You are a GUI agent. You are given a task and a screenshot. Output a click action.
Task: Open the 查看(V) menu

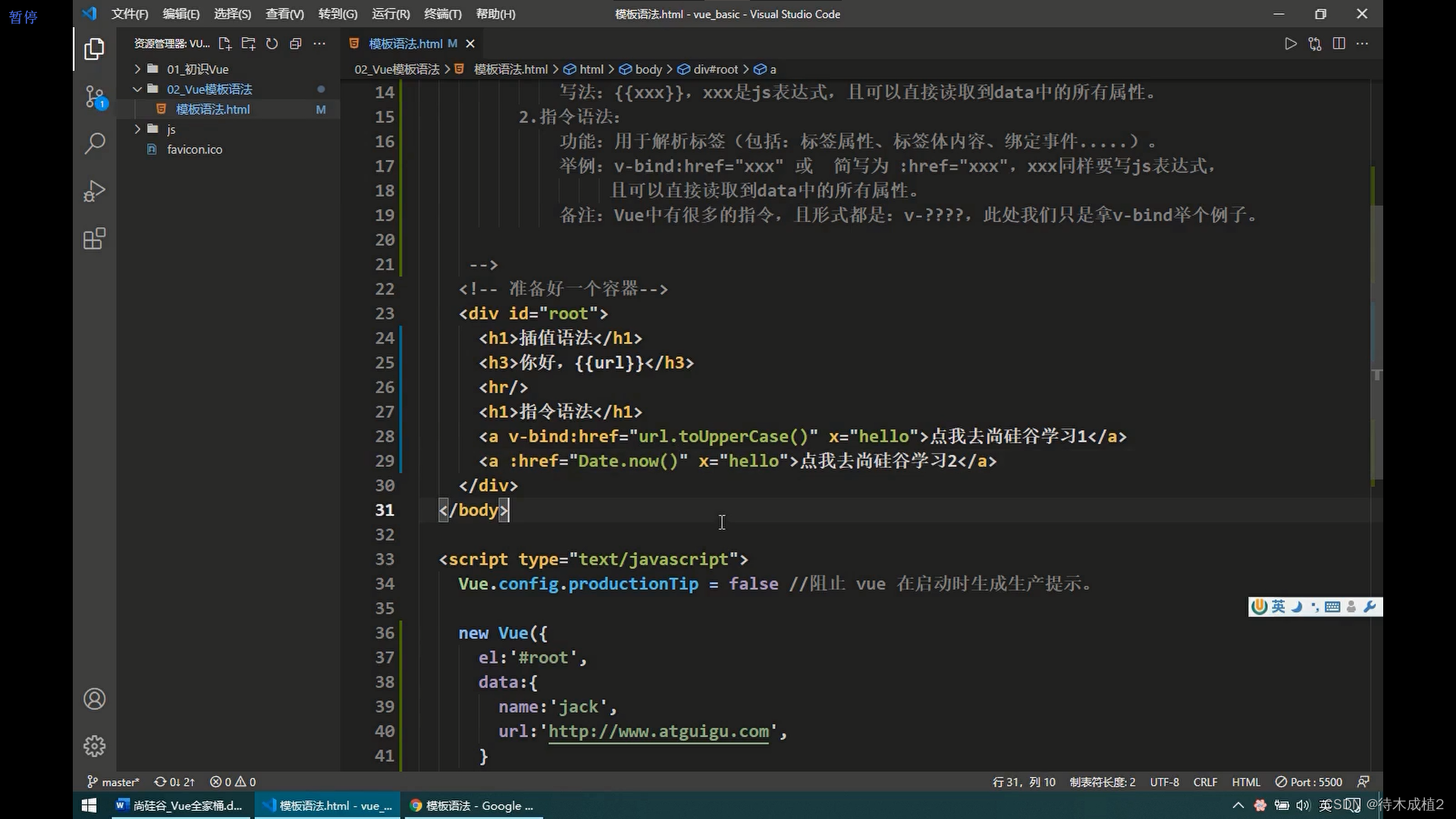coord(284,14)
